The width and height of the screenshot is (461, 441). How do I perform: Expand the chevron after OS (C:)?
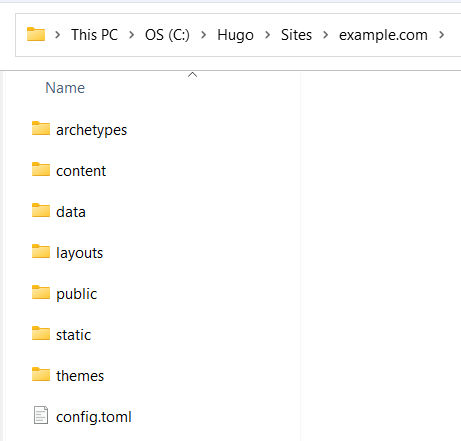(x=203, y=35)
